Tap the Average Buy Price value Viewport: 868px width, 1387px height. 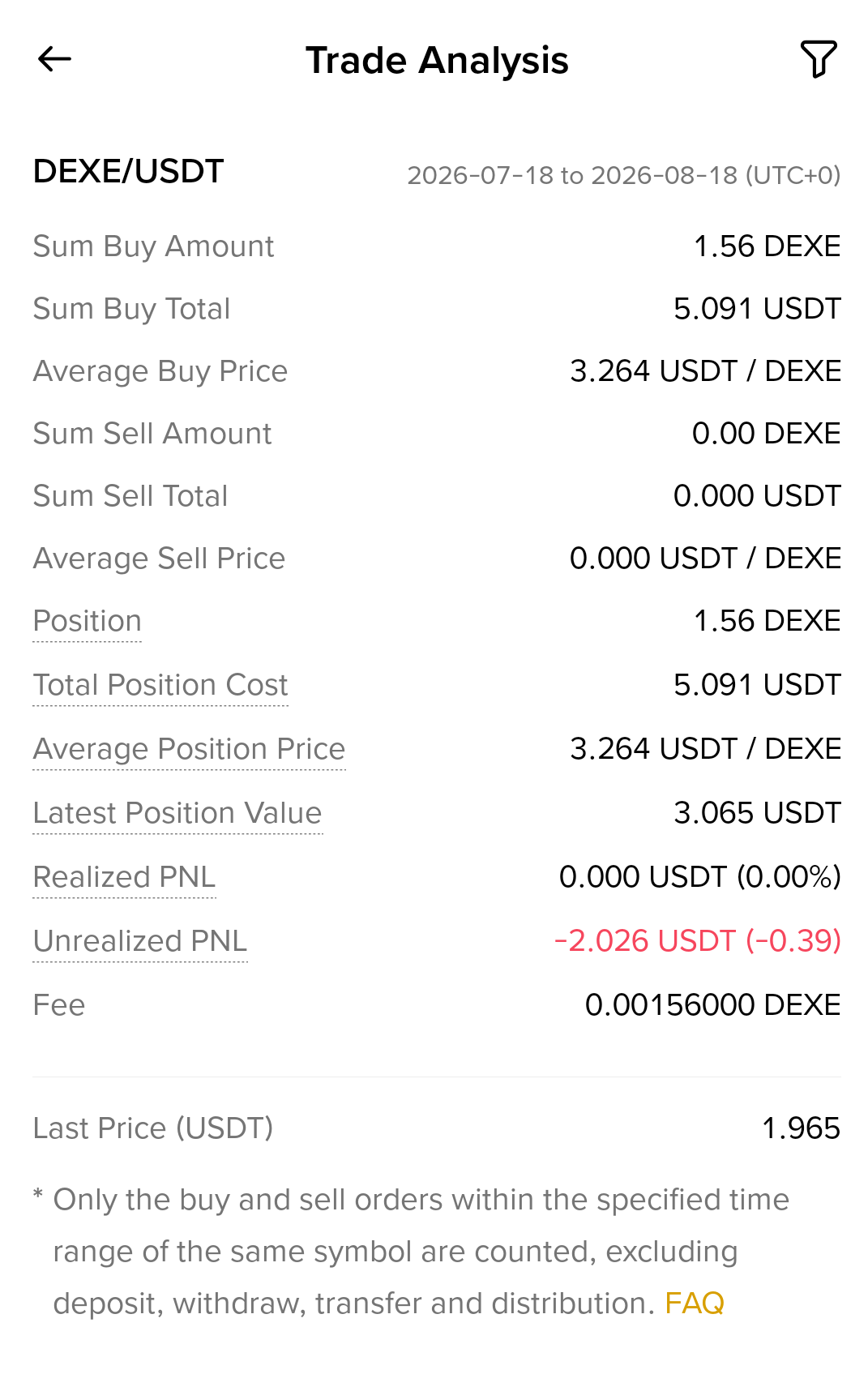tap(706, 370)
